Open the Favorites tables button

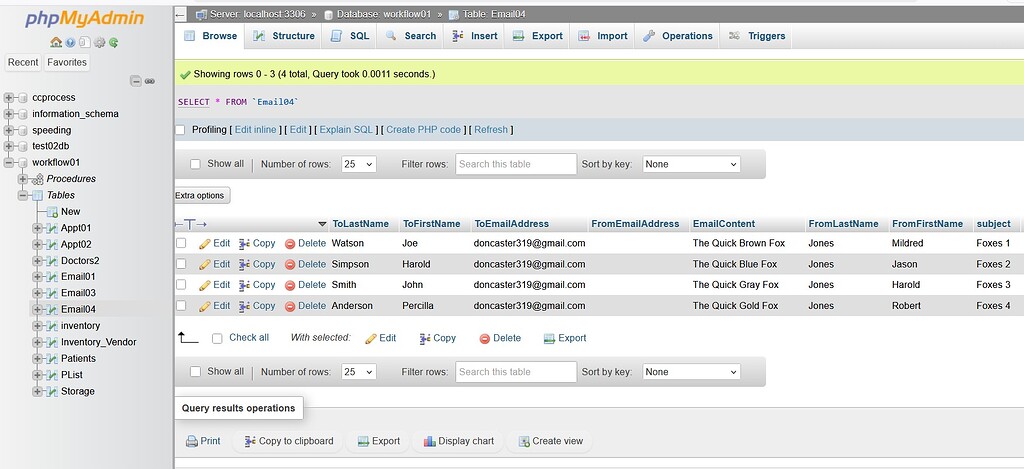67,62
